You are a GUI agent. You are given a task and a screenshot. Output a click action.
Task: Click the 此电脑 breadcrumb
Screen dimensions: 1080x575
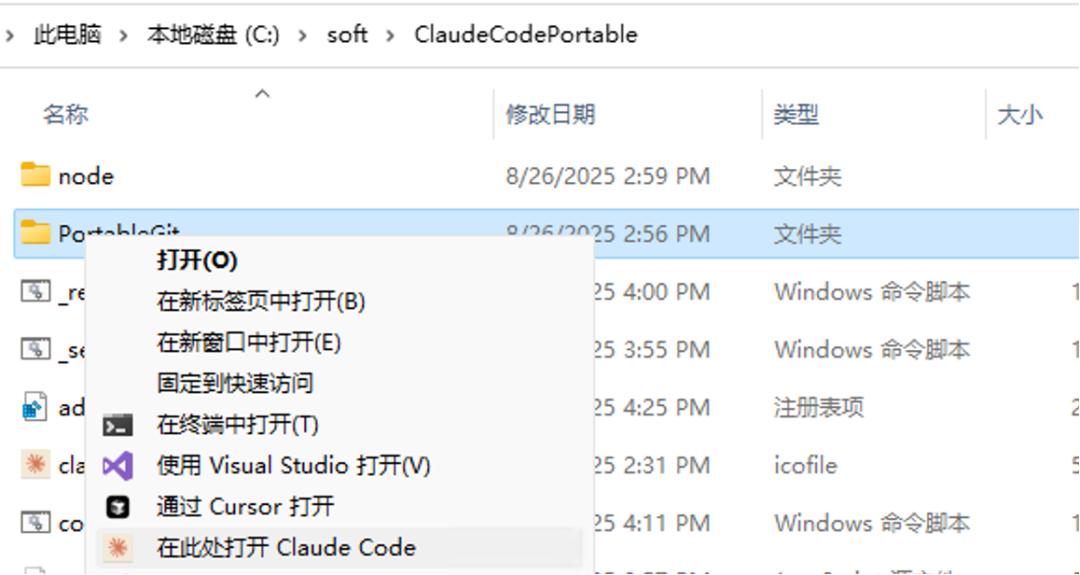coord(67,35)
